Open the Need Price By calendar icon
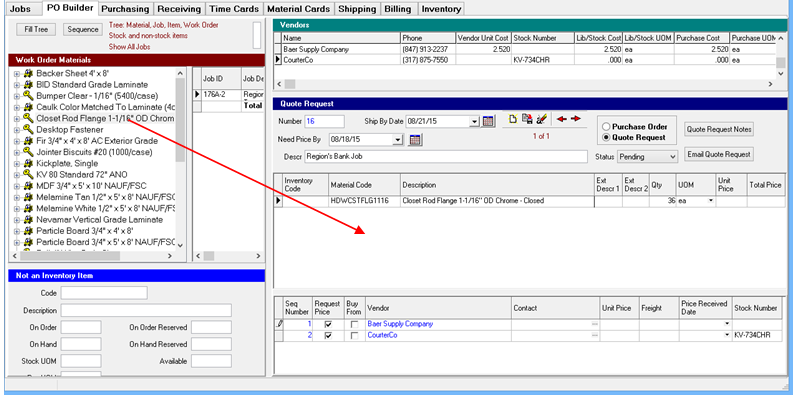The height and width of the screenshot is (401, 798). point(416,139)
